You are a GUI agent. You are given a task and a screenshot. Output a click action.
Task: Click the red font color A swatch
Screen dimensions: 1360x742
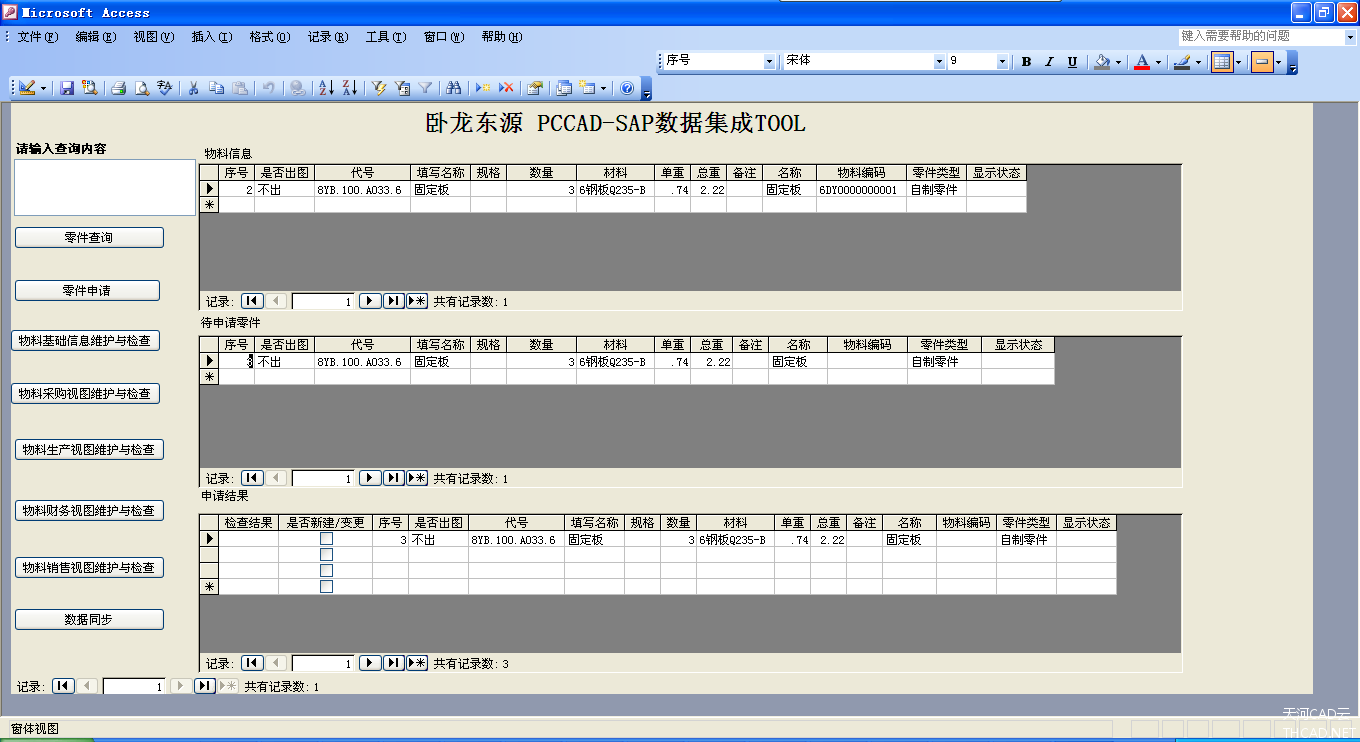(x=1142, y=62)
